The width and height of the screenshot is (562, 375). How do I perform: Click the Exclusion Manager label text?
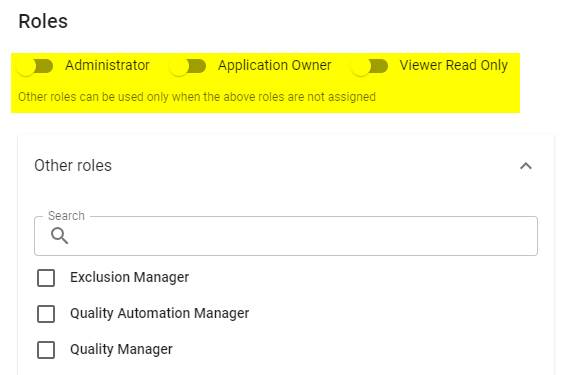pos(129,277)
